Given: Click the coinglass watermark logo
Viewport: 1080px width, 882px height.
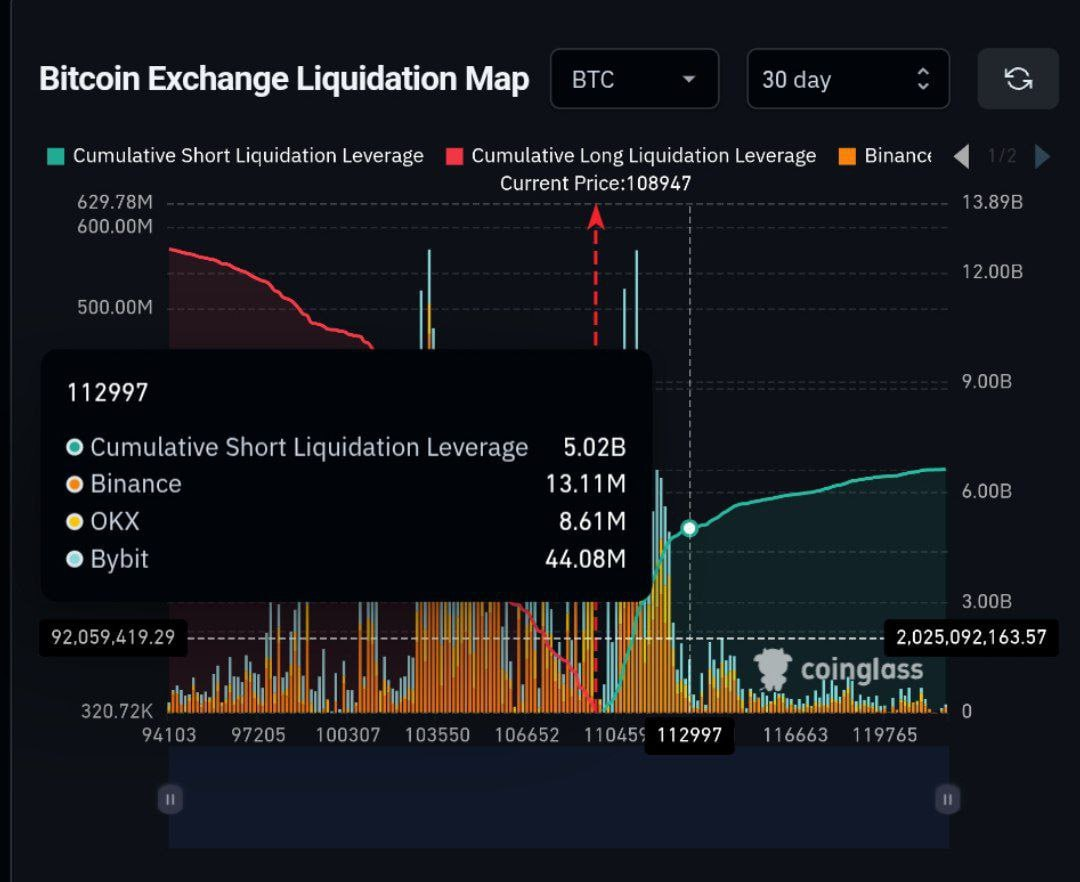Looking at the screenshot, I should point(838,669).
